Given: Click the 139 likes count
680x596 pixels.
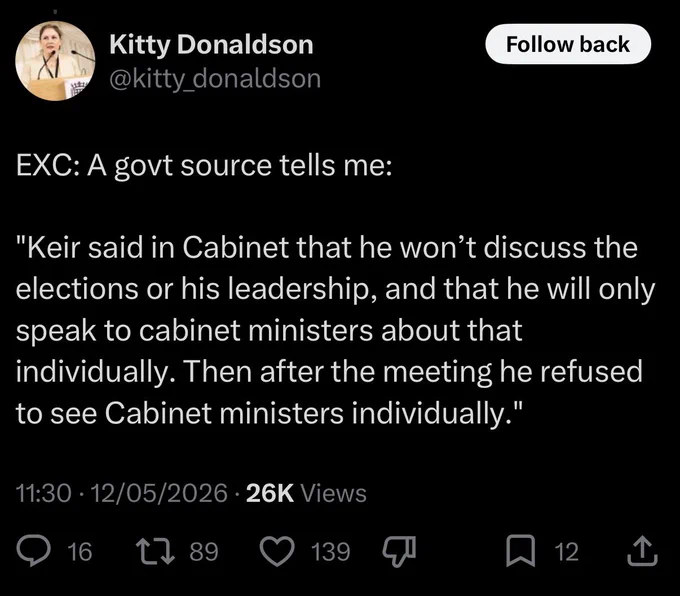Looking at the screenshot, I should pos(330,552).
